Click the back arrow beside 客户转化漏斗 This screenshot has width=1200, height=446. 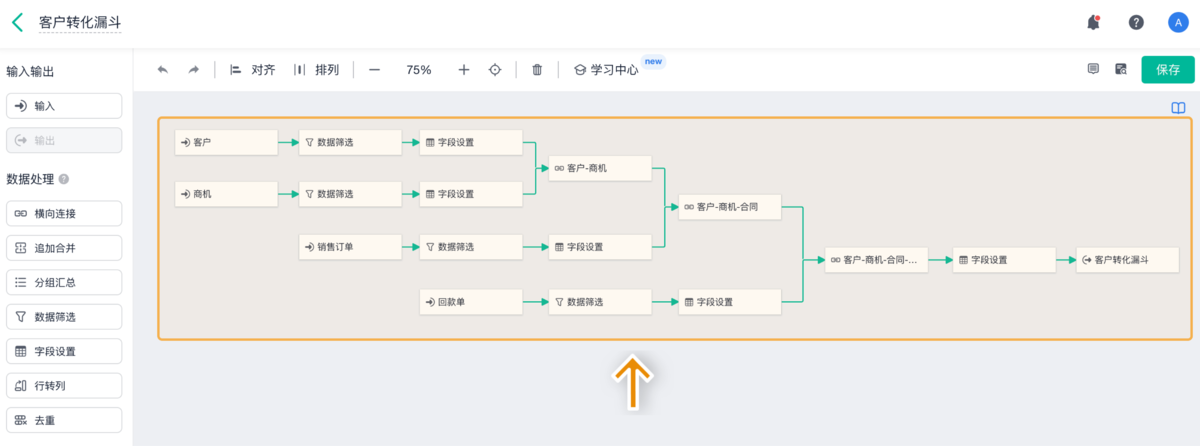[17, 21]
